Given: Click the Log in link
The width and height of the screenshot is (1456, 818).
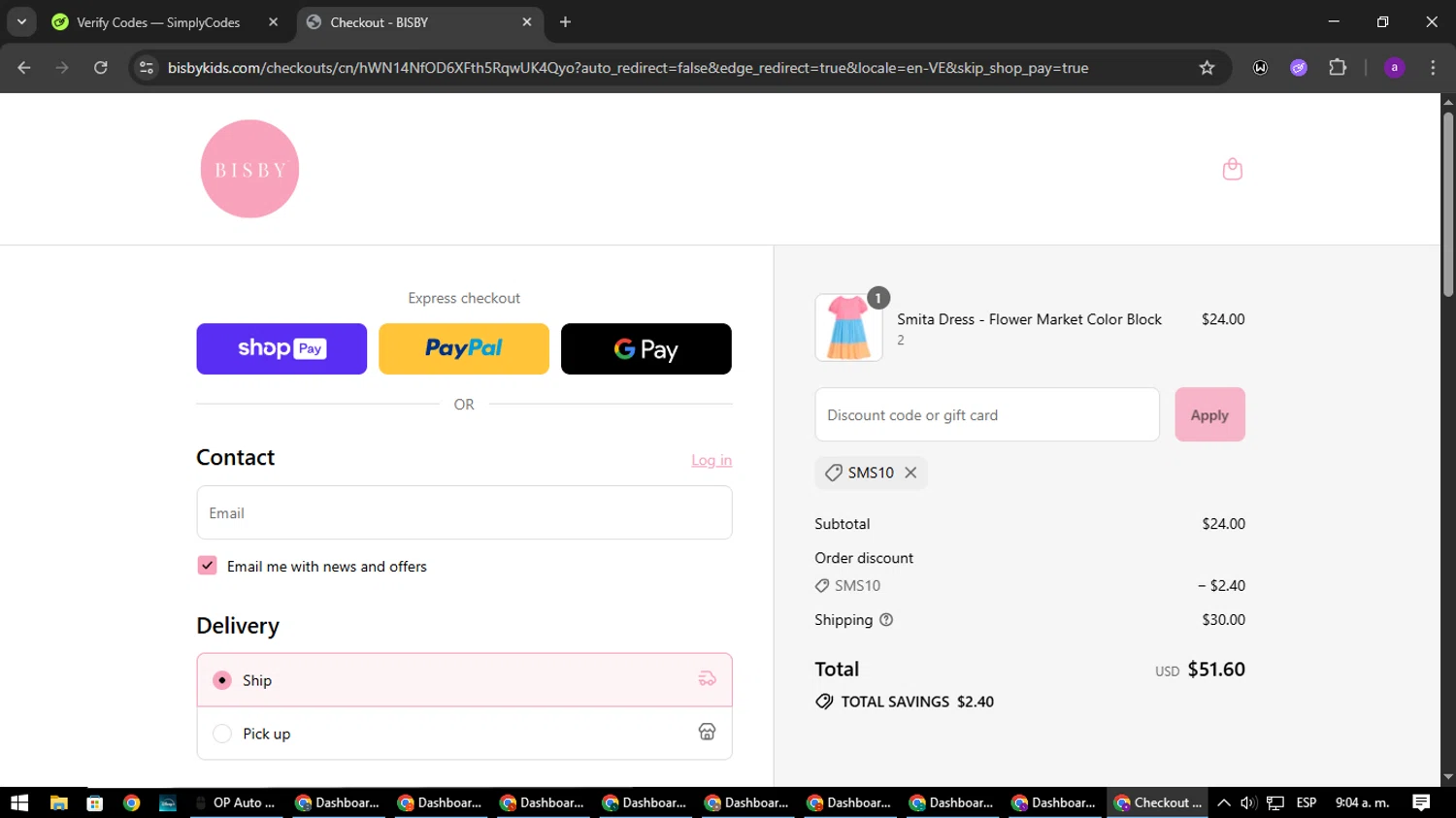Looking at the screenshot, I should (711, 460).
